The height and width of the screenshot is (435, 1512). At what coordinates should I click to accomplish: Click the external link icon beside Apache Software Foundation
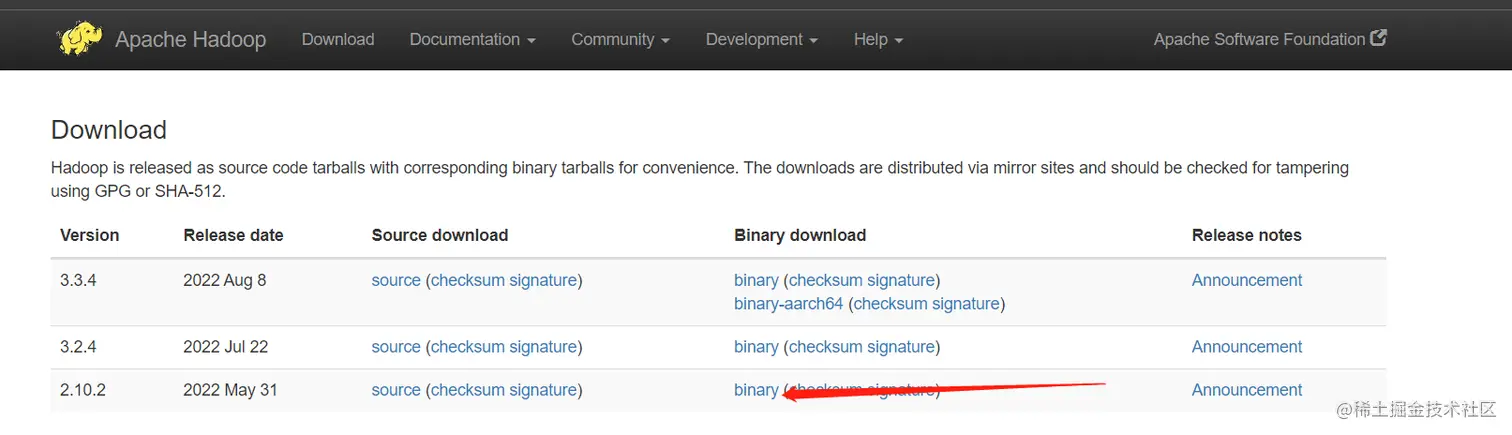pos(1378,39)
